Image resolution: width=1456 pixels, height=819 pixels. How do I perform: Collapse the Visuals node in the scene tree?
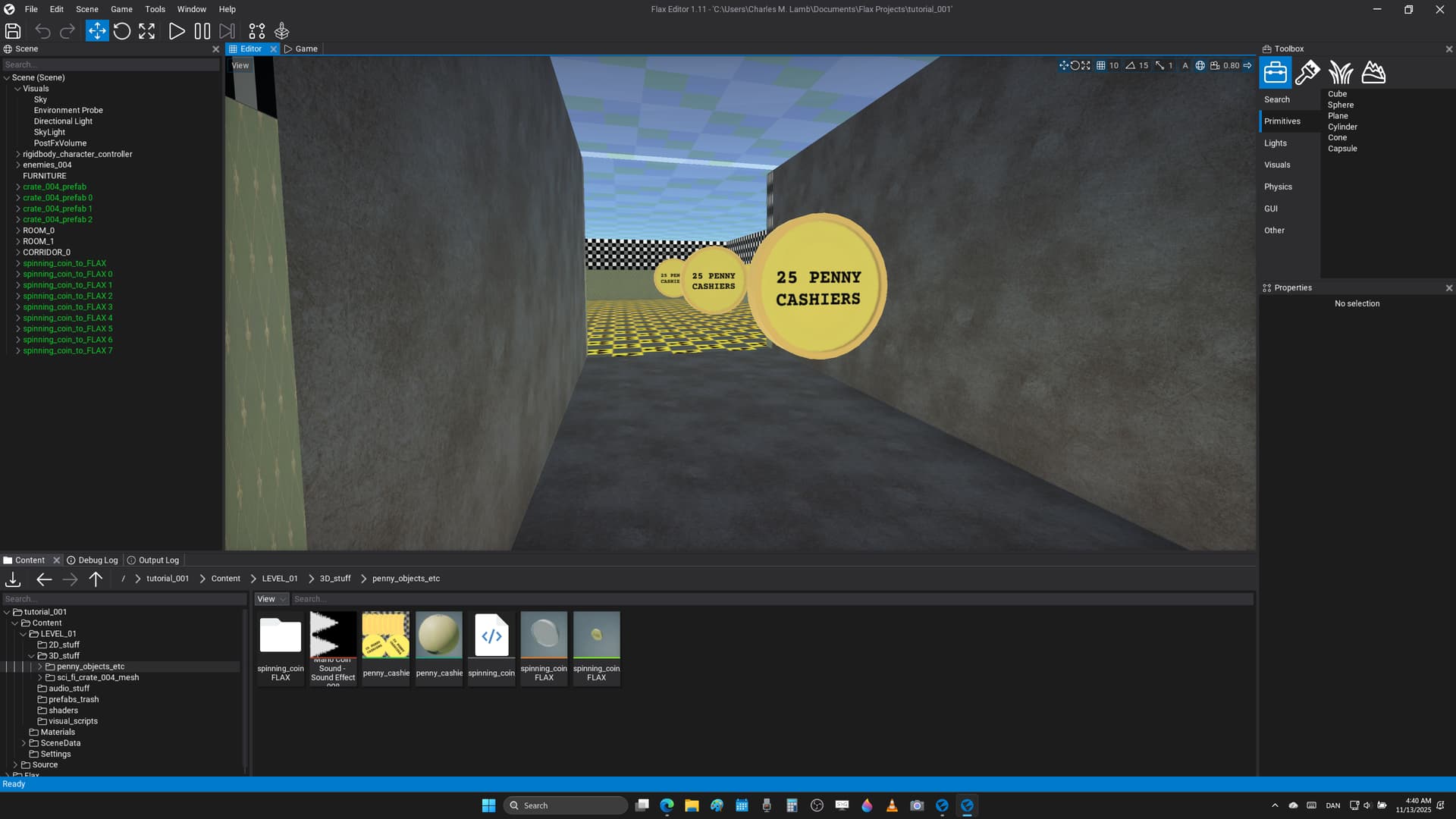18,89
